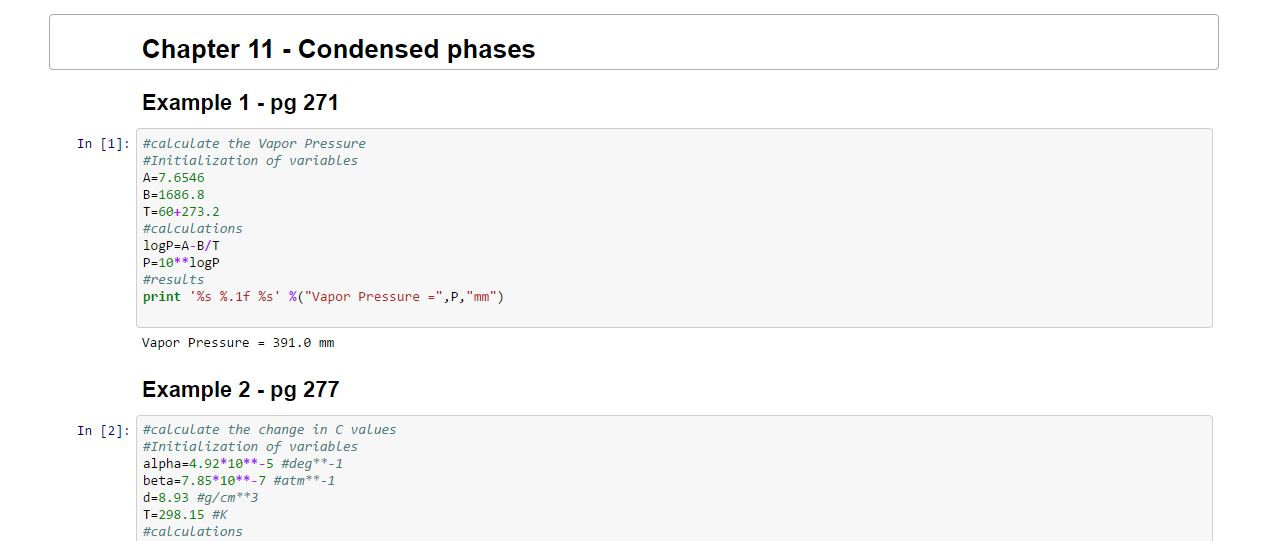Image resolution: width=1275 pixels, height=541 pixels.
Task: Click the logP=A-B/T calculation line
Action: (x=181, y=245)
